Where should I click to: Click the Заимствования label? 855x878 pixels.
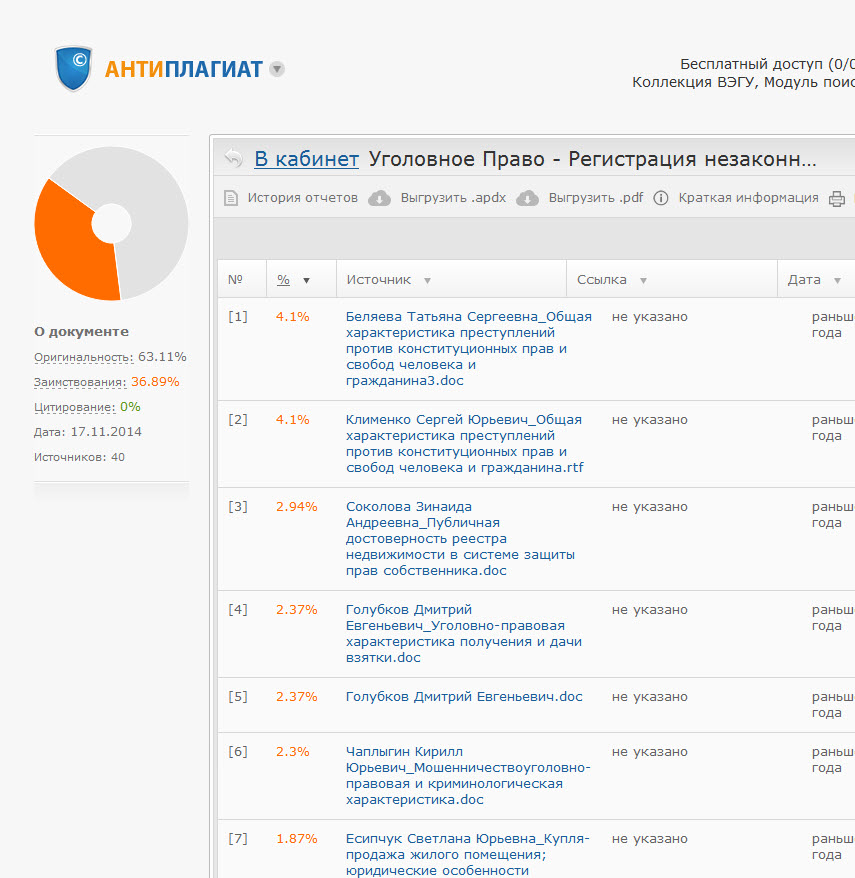[x=80, y=382]
